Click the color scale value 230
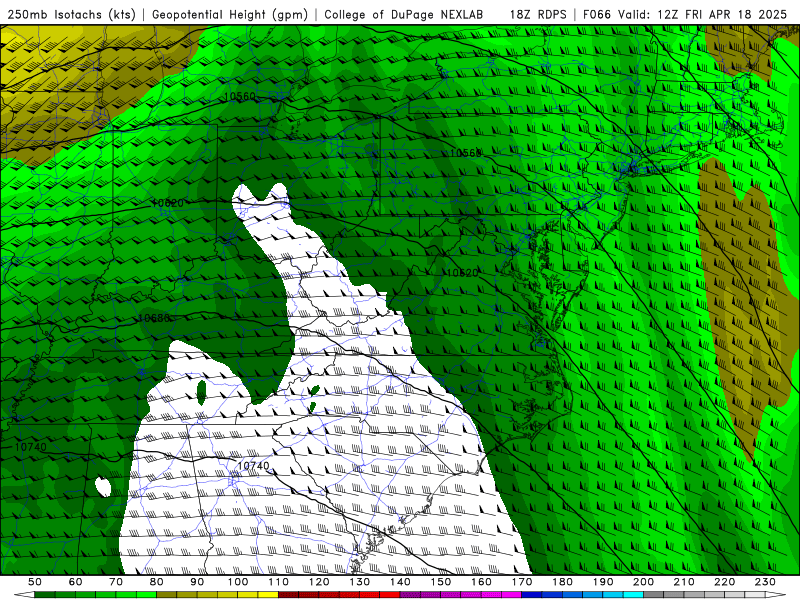Screen dimensions: 800x600 pos(765,582)
